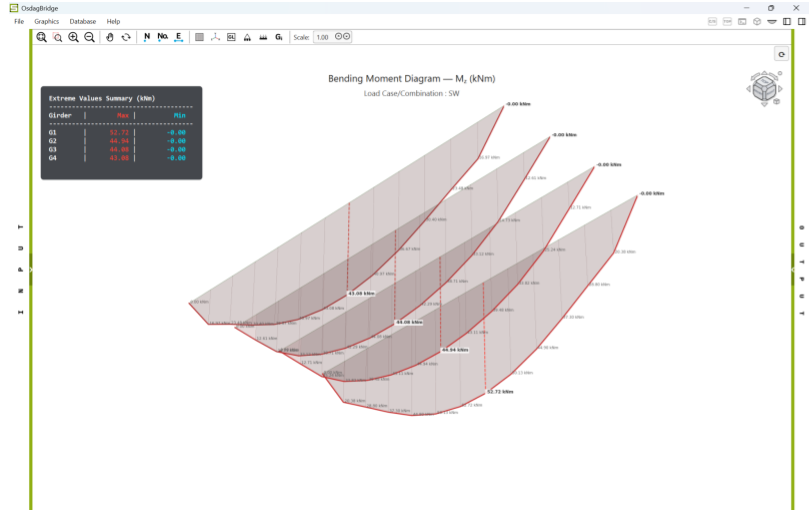The image size is (811, 526).
Task: Click the reset view refresh button
Action: point(782,54)
